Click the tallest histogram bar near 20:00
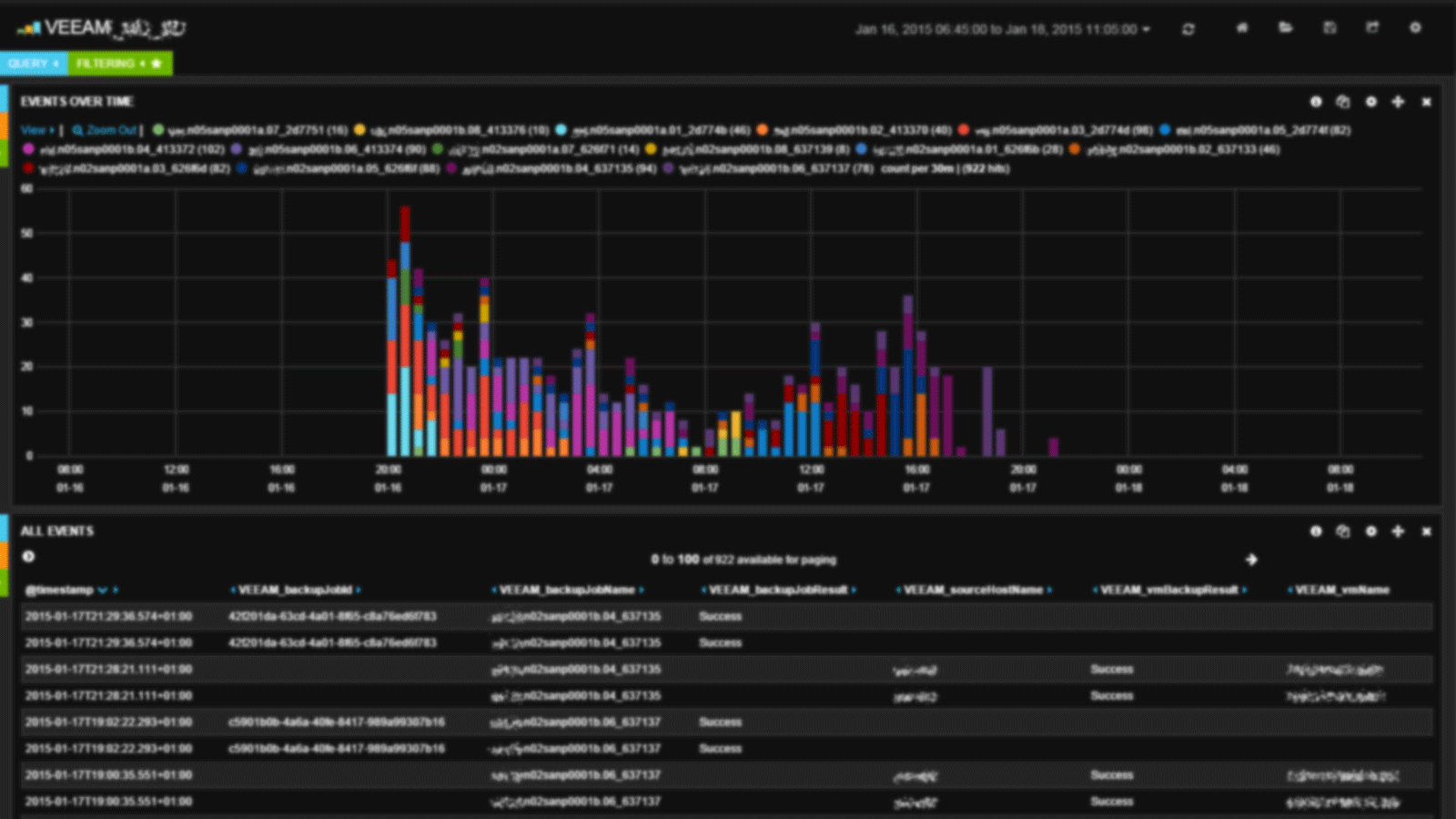 coord(405,331)
